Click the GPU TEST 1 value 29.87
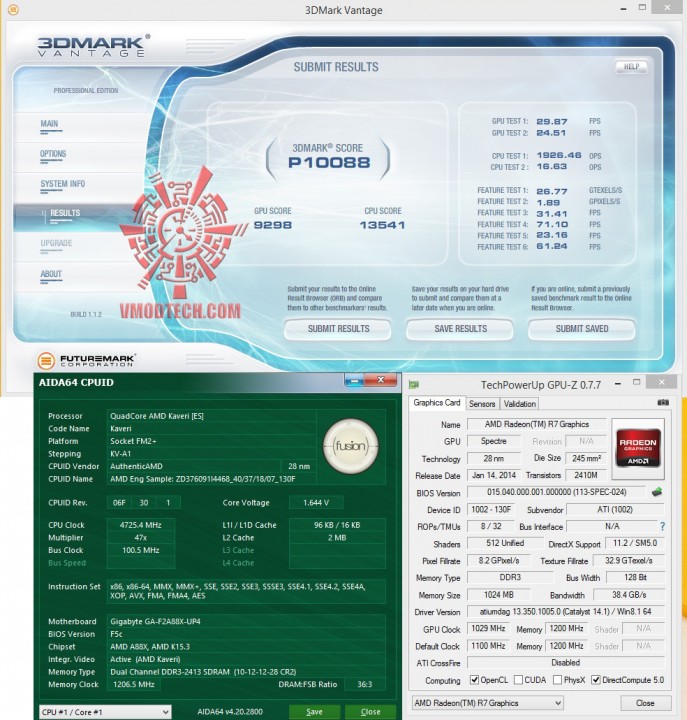 click(x=552, y=122)
